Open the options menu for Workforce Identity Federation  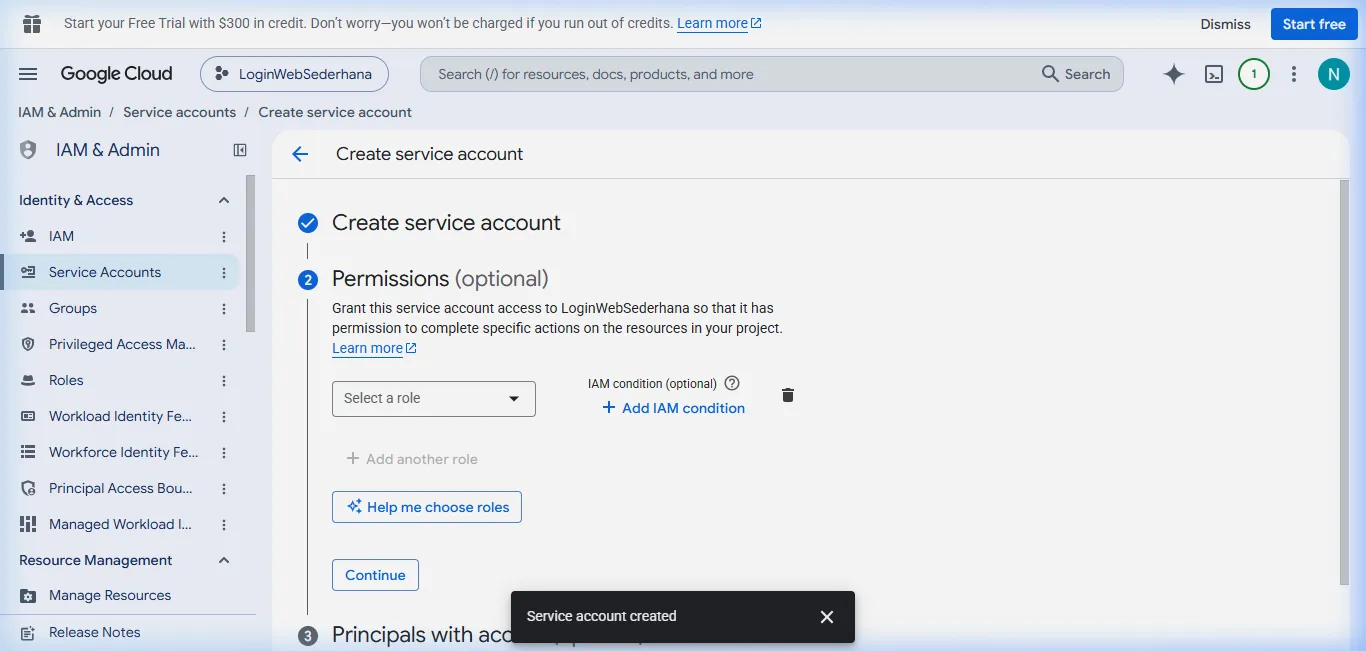click(224, 453)
